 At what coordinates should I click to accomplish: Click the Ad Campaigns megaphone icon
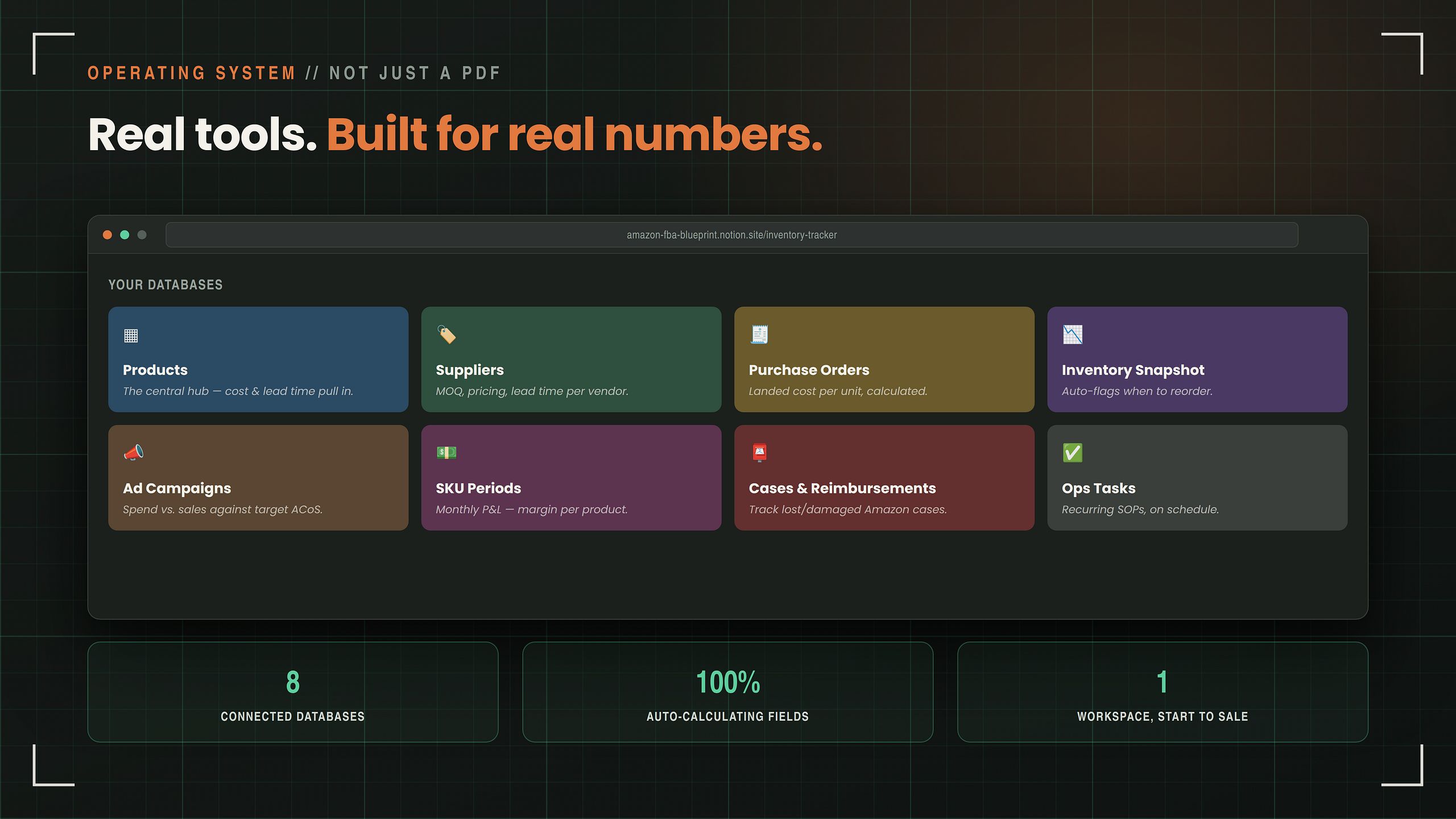pos(134,453)
